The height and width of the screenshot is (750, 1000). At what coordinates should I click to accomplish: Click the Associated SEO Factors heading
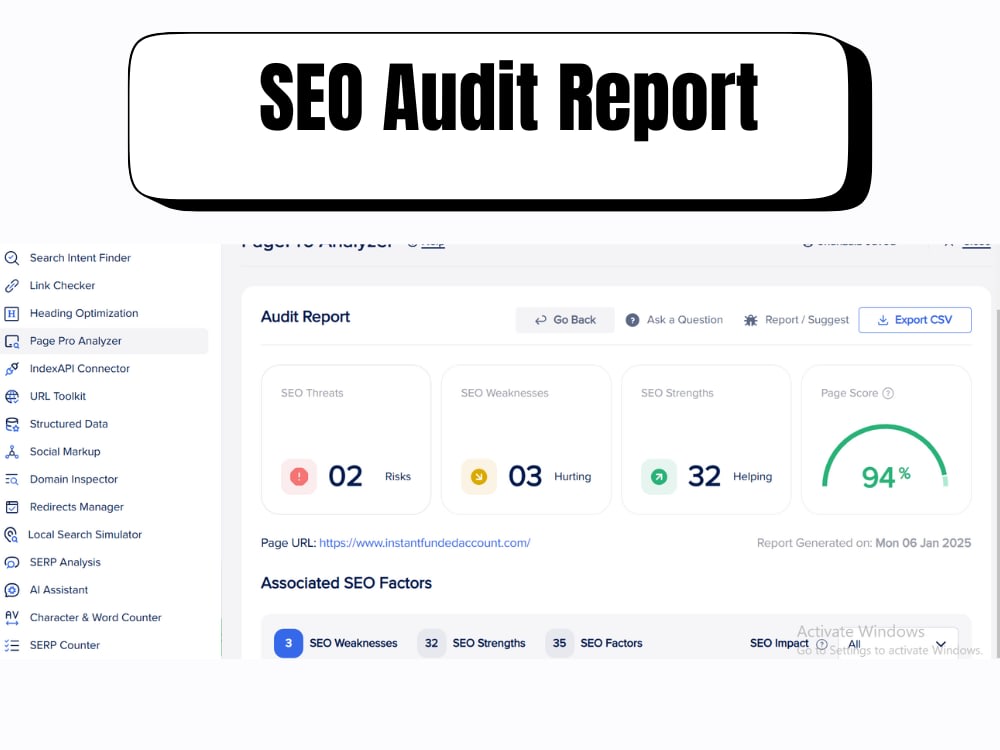346,584
